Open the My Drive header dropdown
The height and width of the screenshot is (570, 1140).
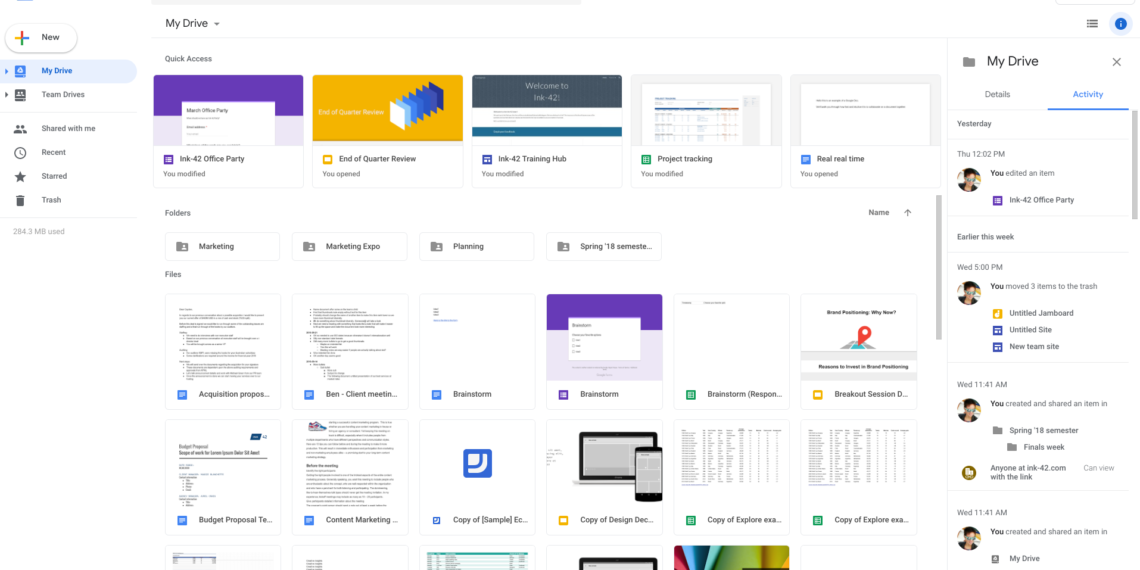193,23
